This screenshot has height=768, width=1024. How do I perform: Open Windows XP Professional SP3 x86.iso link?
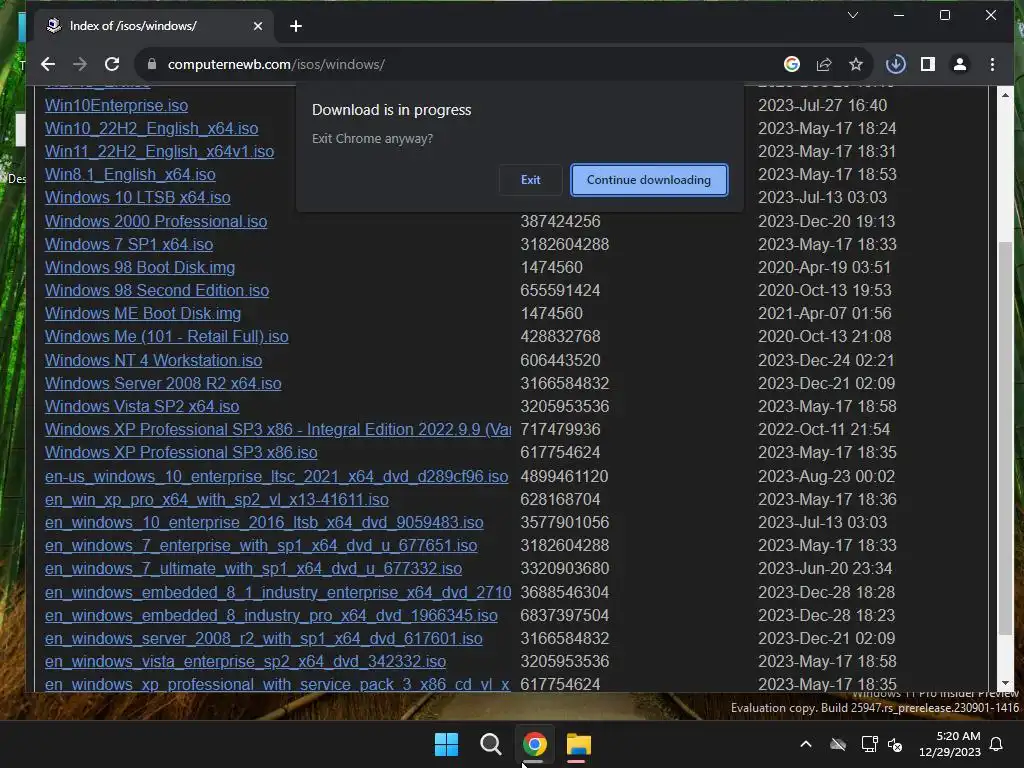181,453
